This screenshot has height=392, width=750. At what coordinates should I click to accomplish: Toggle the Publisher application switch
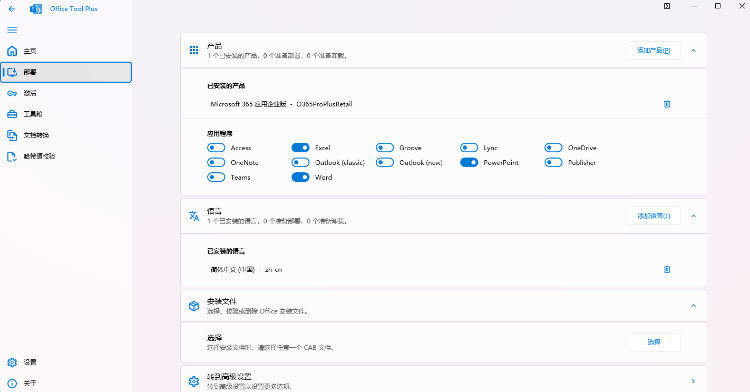[553, 163]
